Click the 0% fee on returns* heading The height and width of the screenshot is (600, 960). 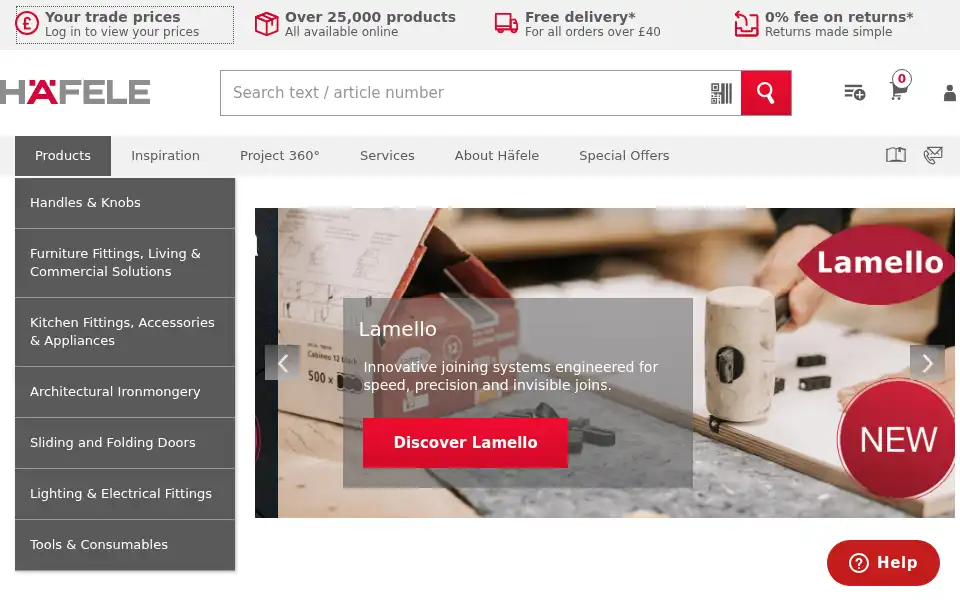839,17
